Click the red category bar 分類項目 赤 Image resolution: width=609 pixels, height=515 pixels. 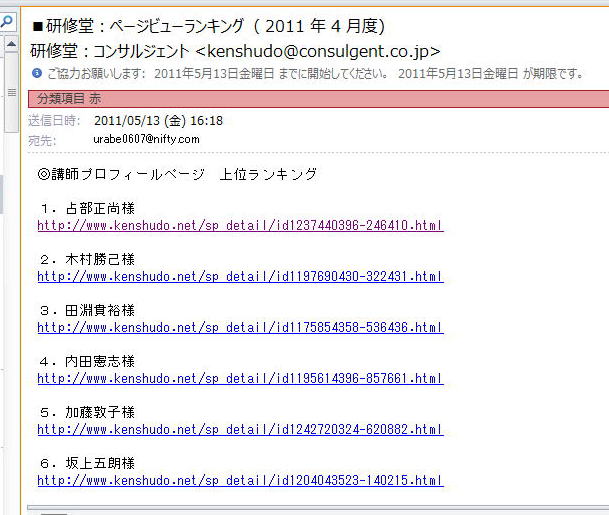tap(318, 99)
